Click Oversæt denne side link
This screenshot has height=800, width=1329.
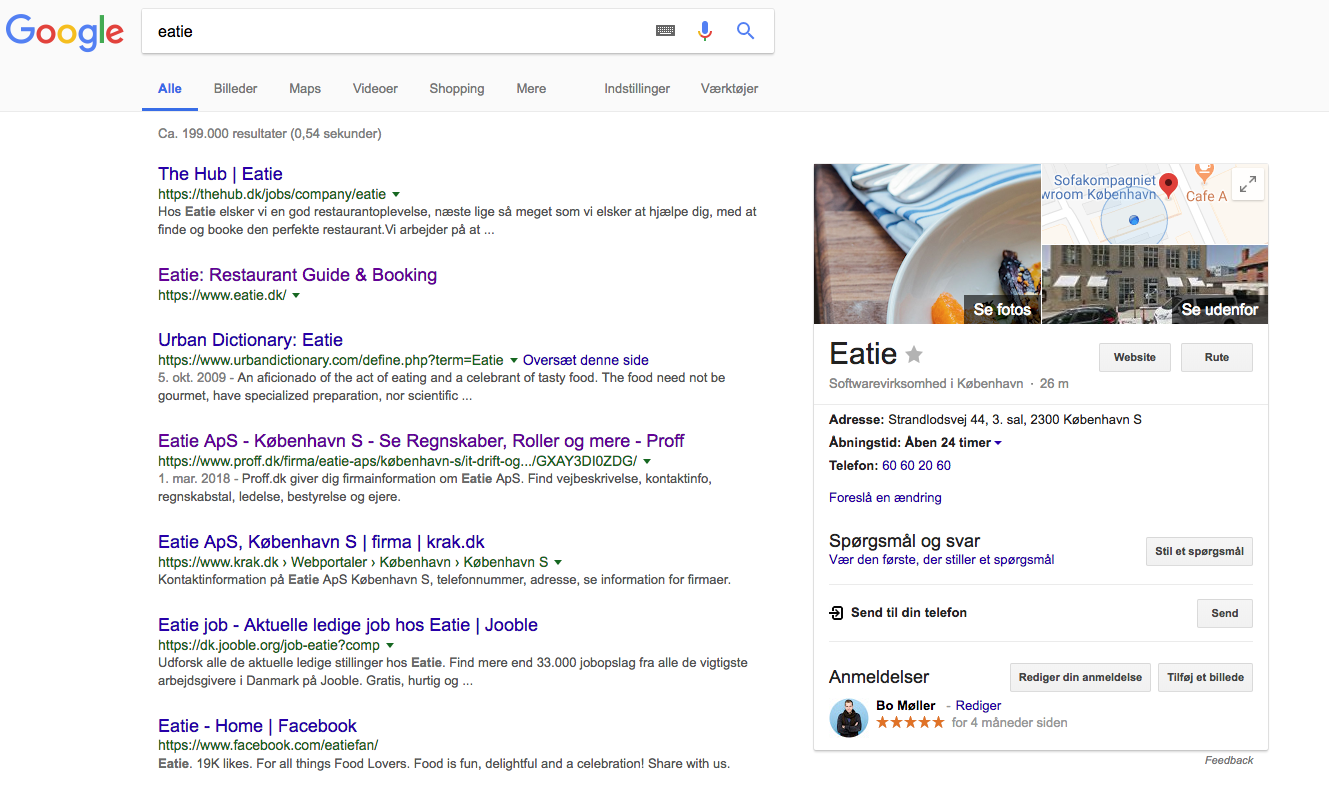586,360
